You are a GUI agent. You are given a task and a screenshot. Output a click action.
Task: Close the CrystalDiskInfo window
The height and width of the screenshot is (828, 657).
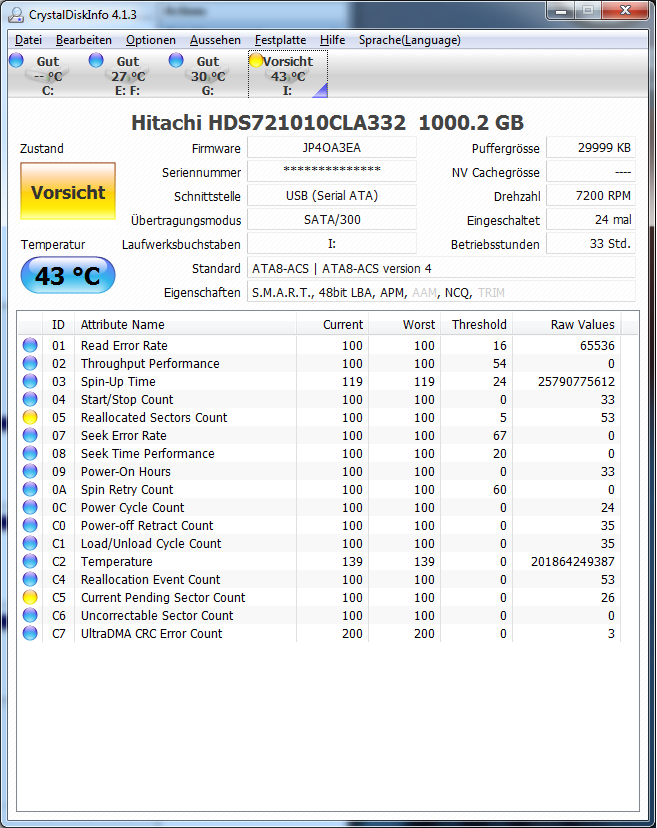[x=625, y=11]
